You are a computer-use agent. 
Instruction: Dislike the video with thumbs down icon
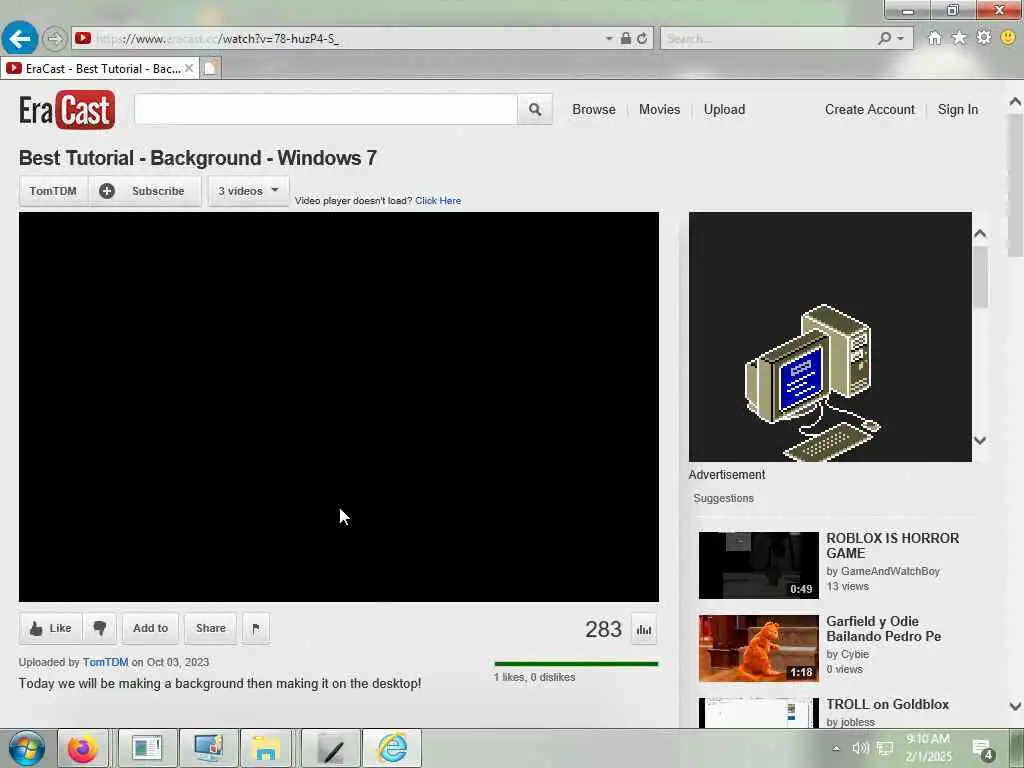[100, 628]
